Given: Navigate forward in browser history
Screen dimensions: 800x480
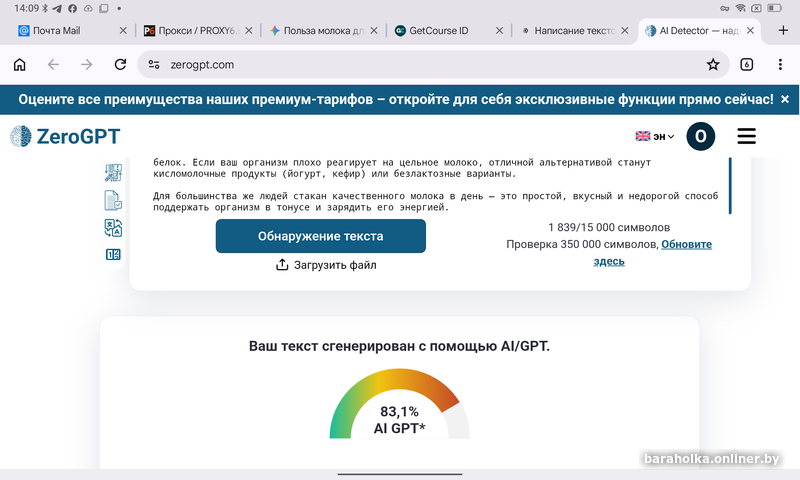Looking at the screenshot, I should [x=87, y=65].
